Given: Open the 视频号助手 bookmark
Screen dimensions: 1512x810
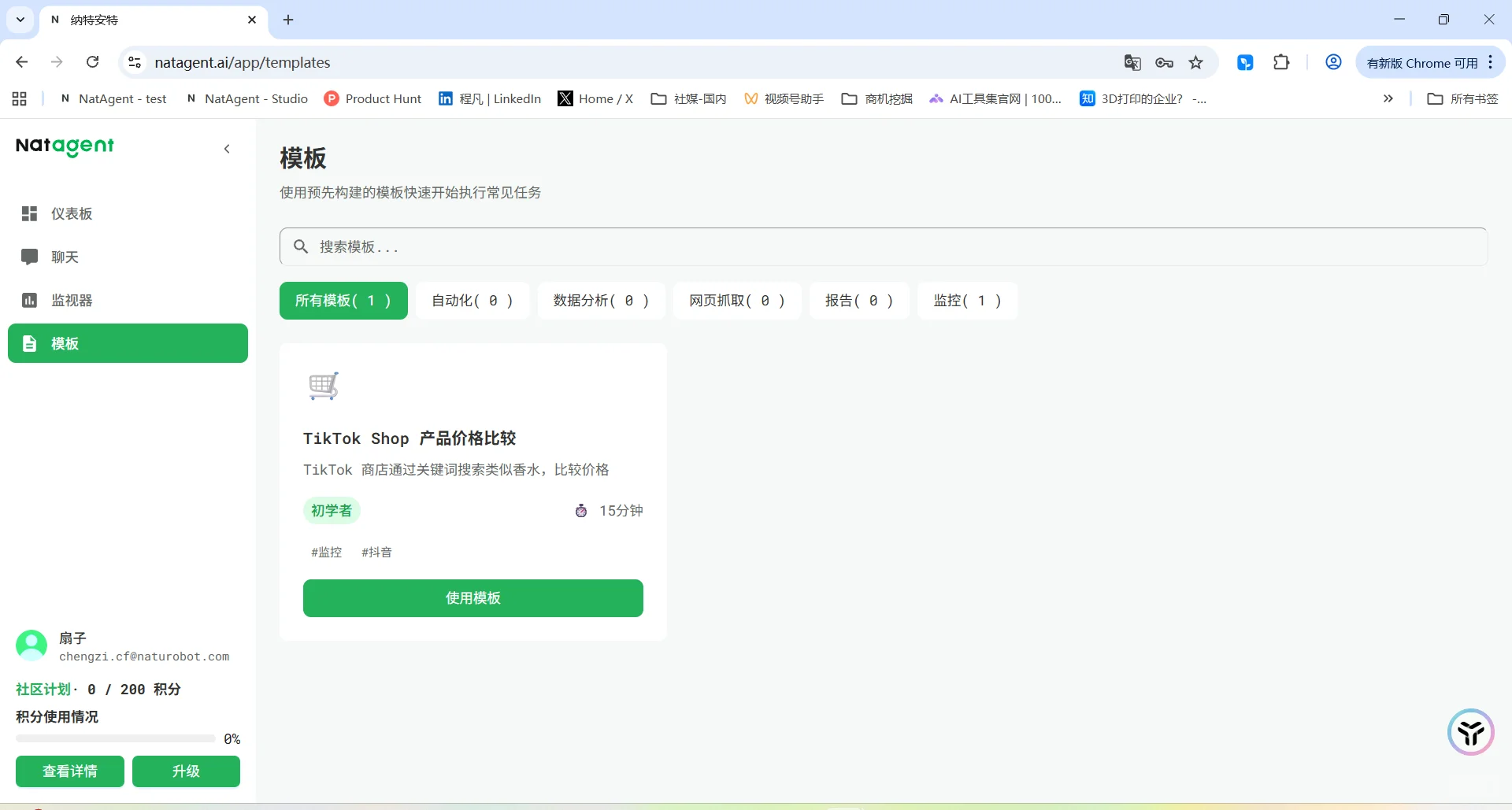Looking at the screenshot, I should 784,98.
